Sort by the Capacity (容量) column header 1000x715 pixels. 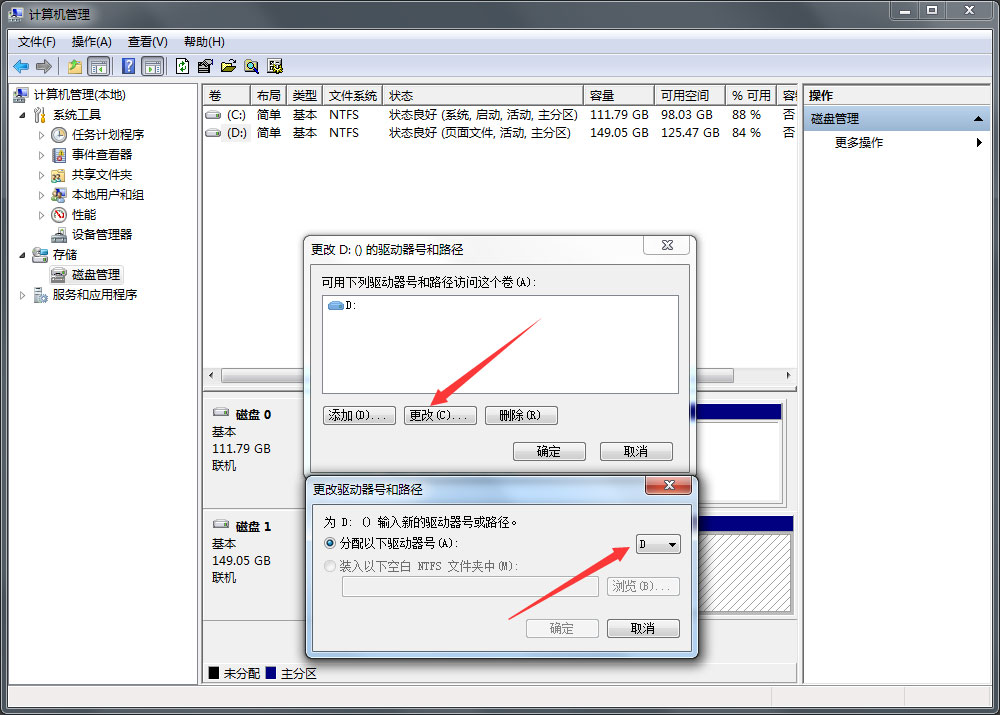point(618,96)
